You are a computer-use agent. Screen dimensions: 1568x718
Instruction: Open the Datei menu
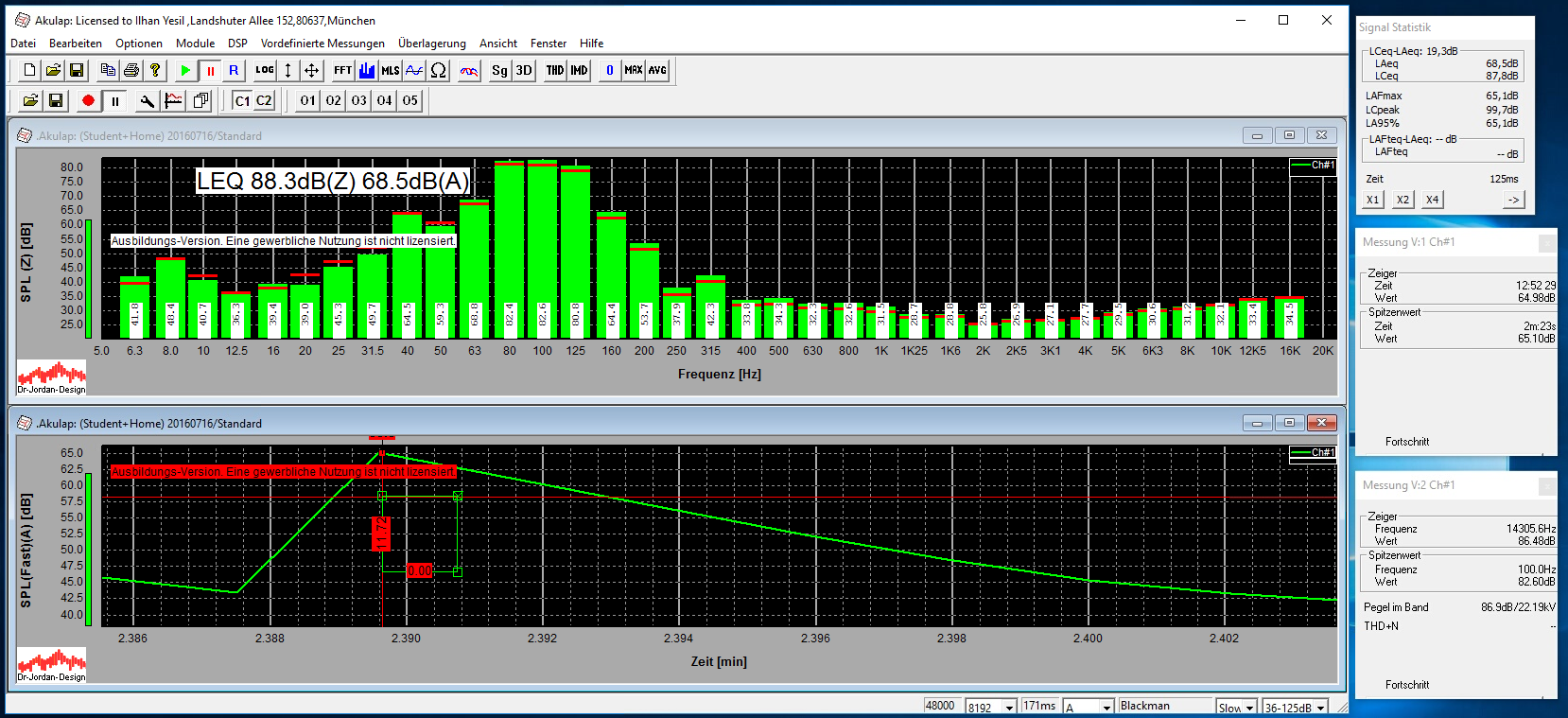point(23,44)
